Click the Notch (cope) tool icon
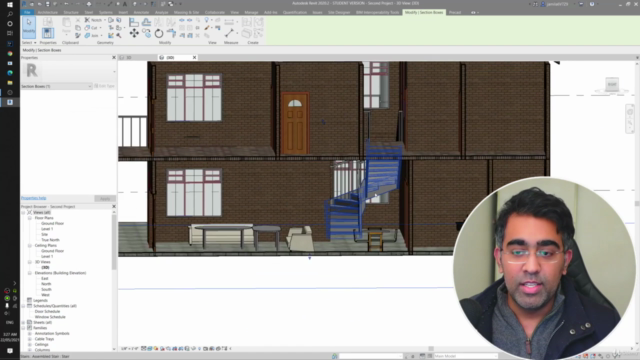Viewport: 640px width, 360px height. pos(87,20)
